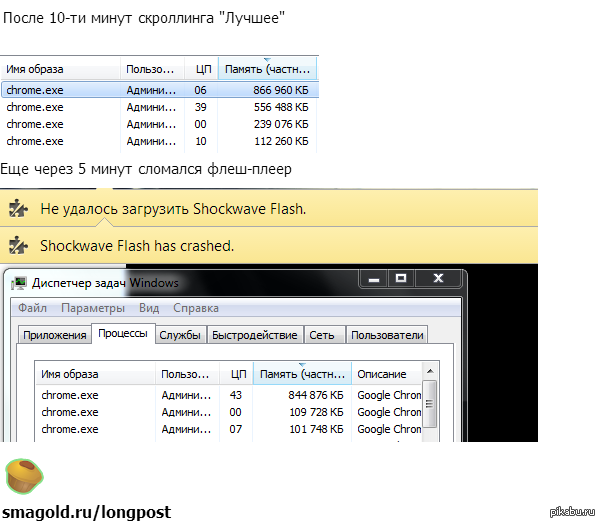Switch to the Службы tab
Screen dimensions: 600x523
pyautogui.click(x=180, y=336)
